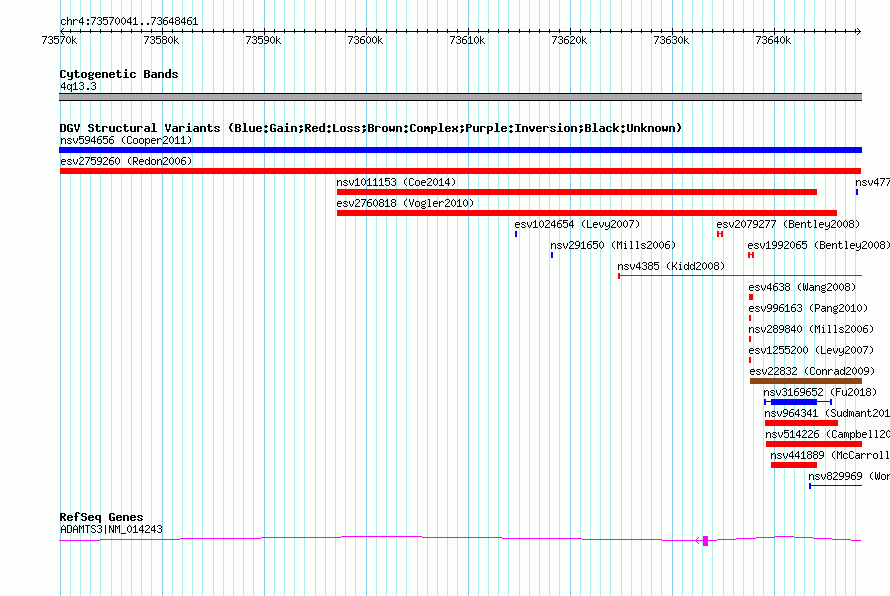Click the red esv996163 Pang2010 marker
Image resolution: width=890 pixels, height=596 pixels.
[750, 318]
